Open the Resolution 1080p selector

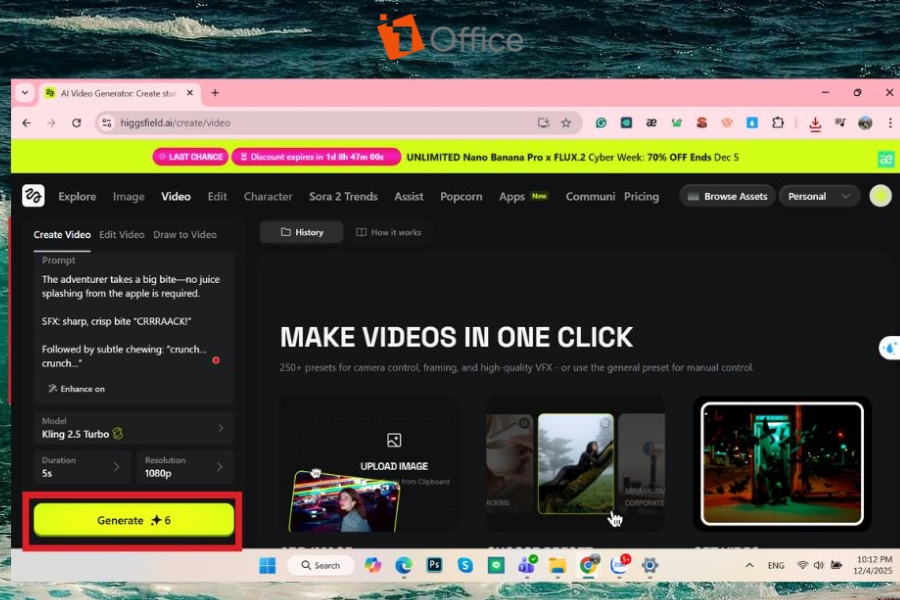185,467
